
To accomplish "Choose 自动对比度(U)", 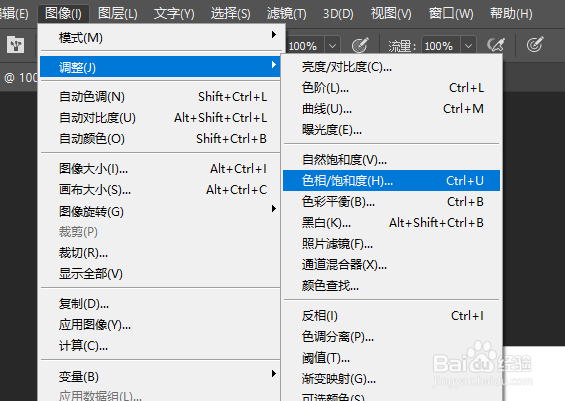I will 160,117.
